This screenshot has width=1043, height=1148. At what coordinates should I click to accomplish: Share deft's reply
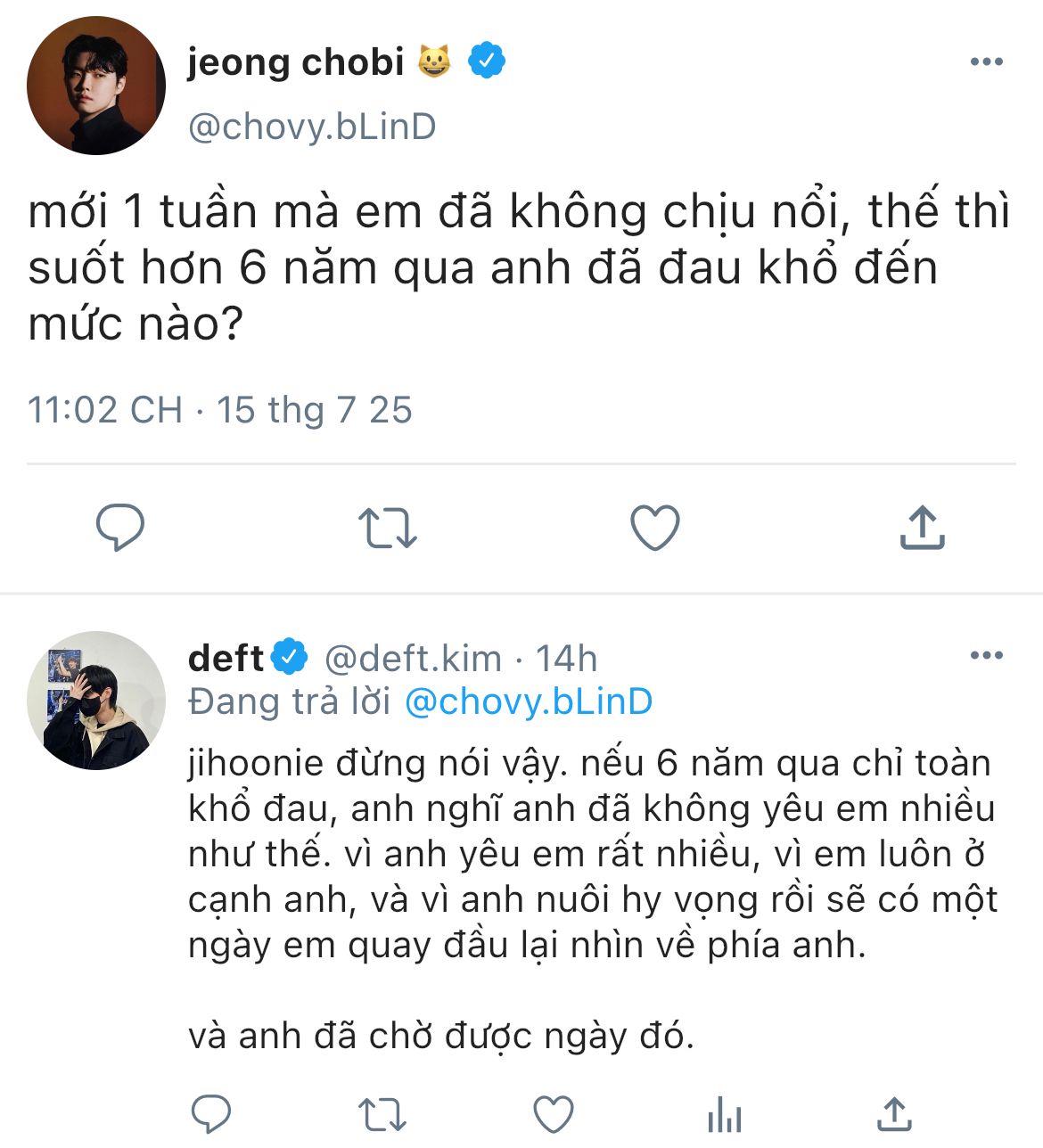click(x=894, y=1114)
